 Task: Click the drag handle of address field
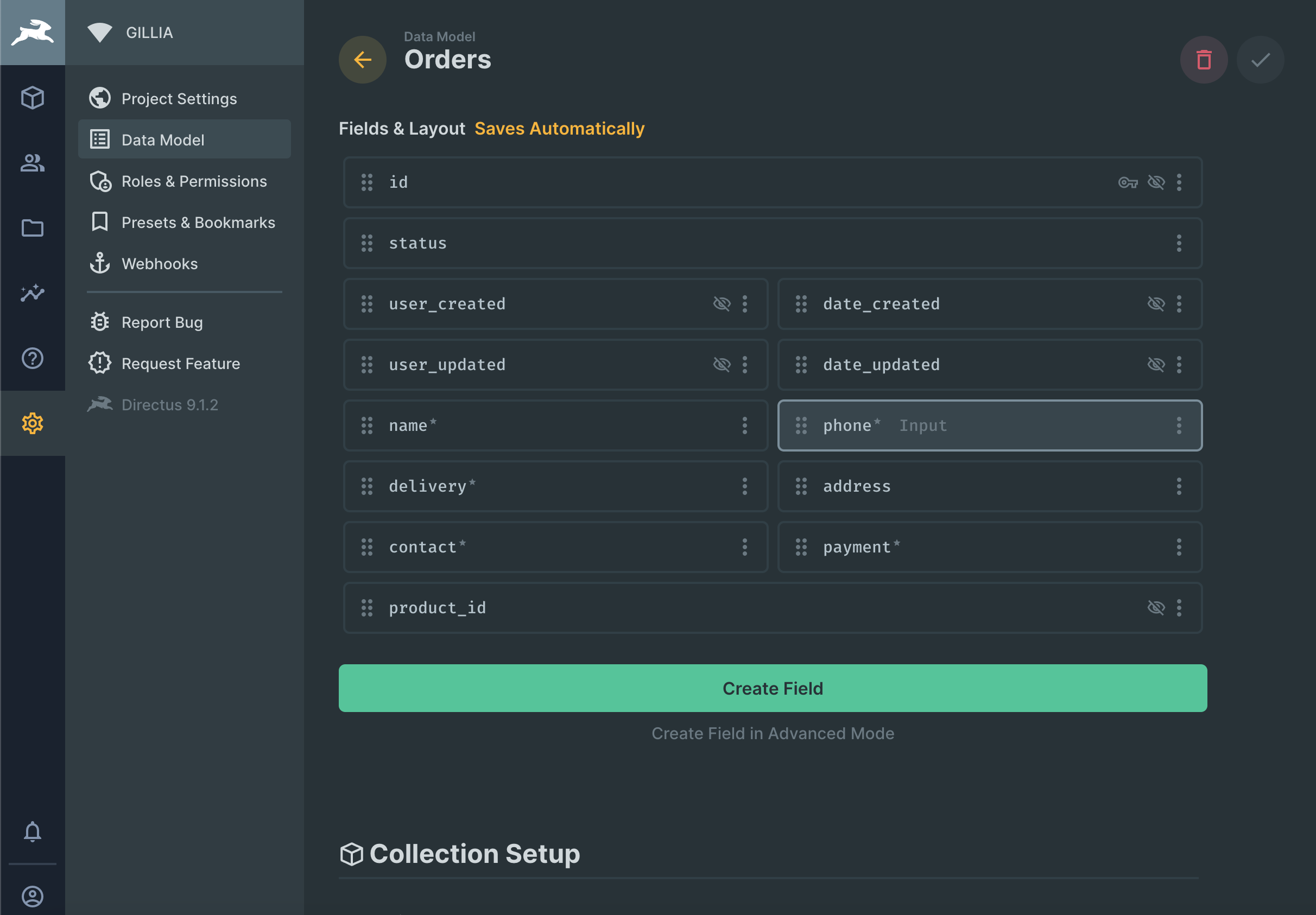(x=801, y=486)
